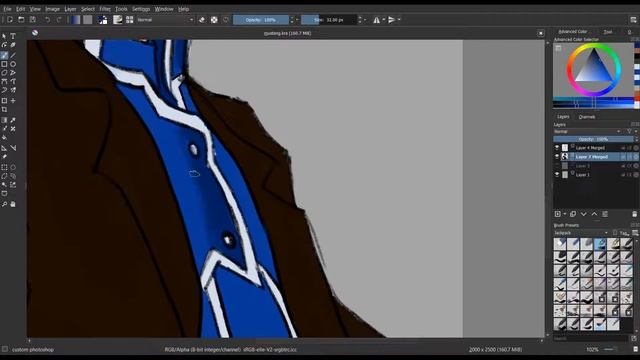Click the foreground/background color swatch
The width and height of the screenshot is (640, 360).
102,20
